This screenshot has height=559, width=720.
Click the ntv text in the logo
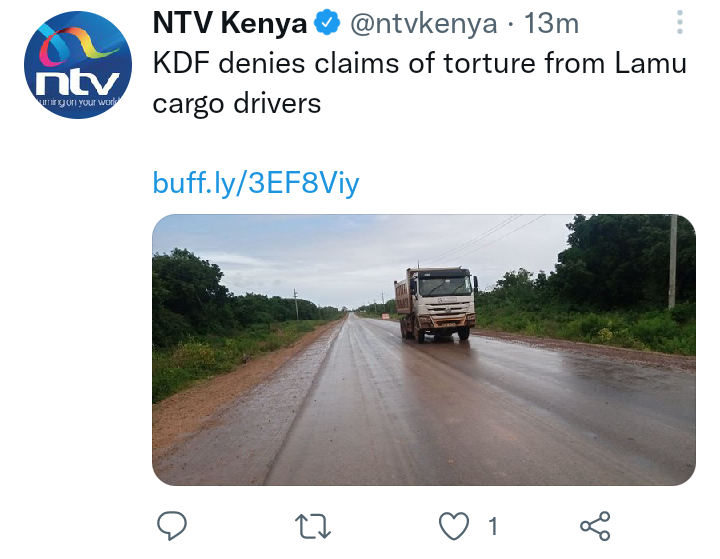point(78,83)
